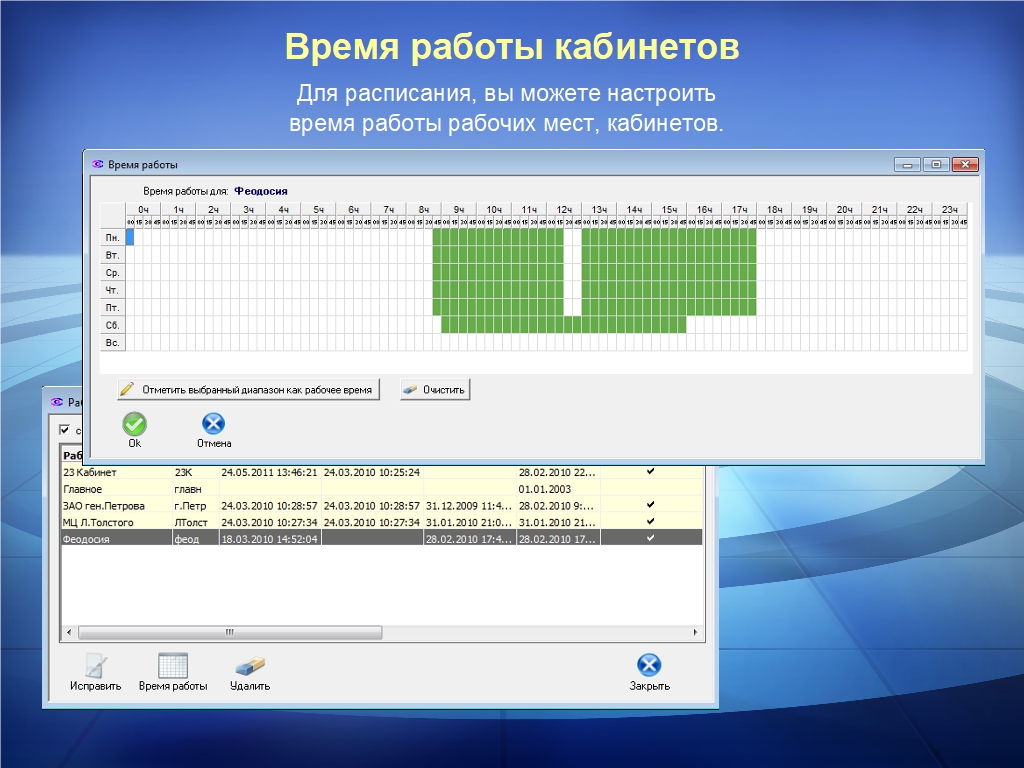The width and height of the screenshot is (1024, 768).
Task: Toggle the checkbox in the rear window's top-left
Action: [65, 430]
